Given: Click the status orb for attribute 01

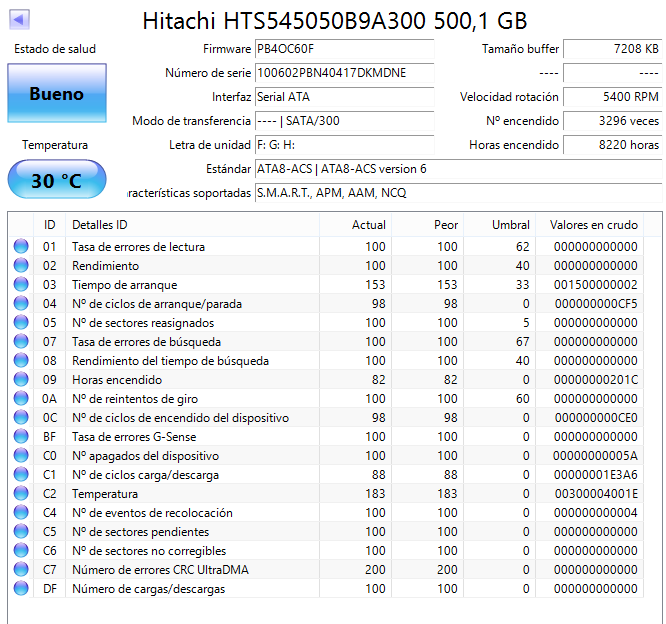Looking at the screenshot, I should (x=21, y=246).
